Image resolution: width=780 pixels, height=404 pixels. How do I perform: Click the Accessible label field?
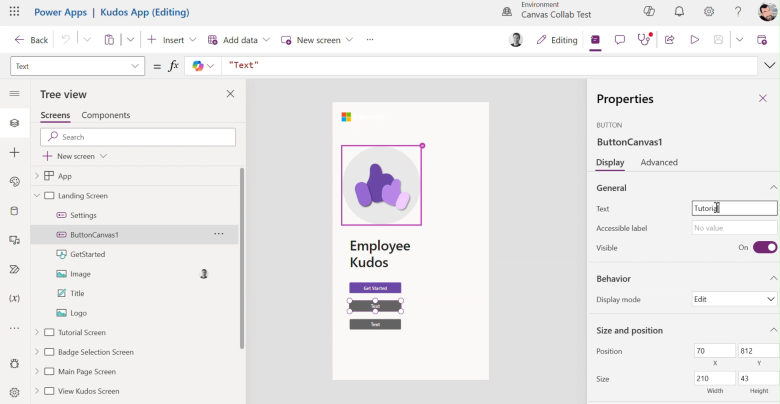[x=734, y=228]
